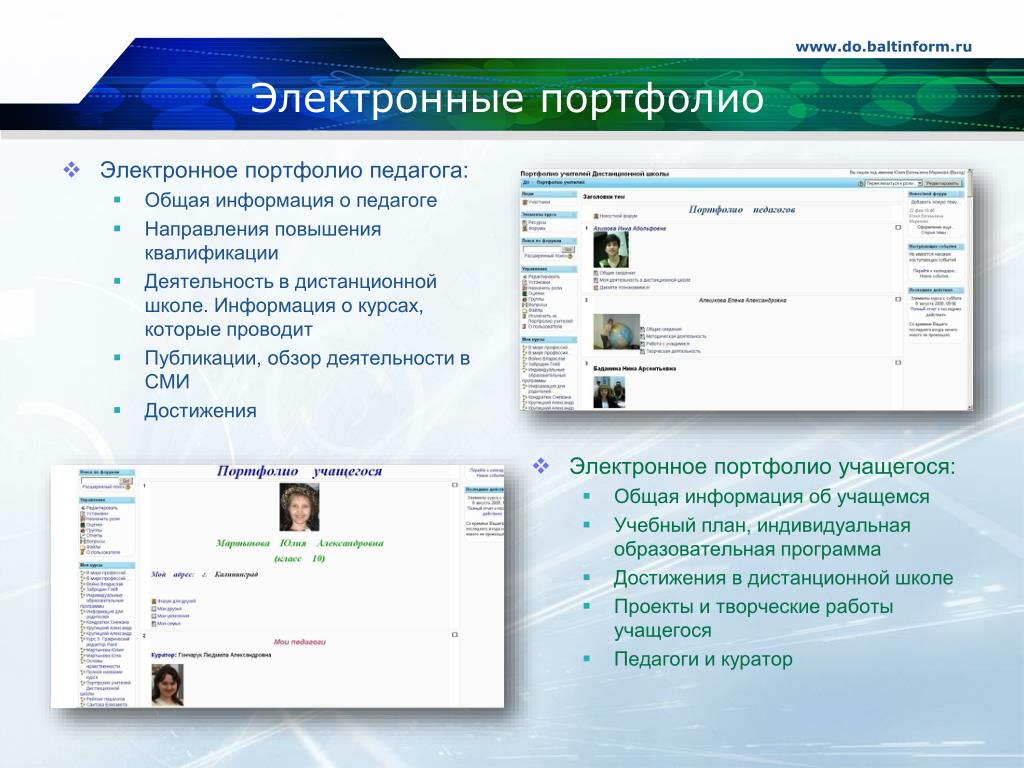1024x768 pixels.
Task: Toggle section 3 highlight box in teachers portfolio
Action: (x=898, y=362)
